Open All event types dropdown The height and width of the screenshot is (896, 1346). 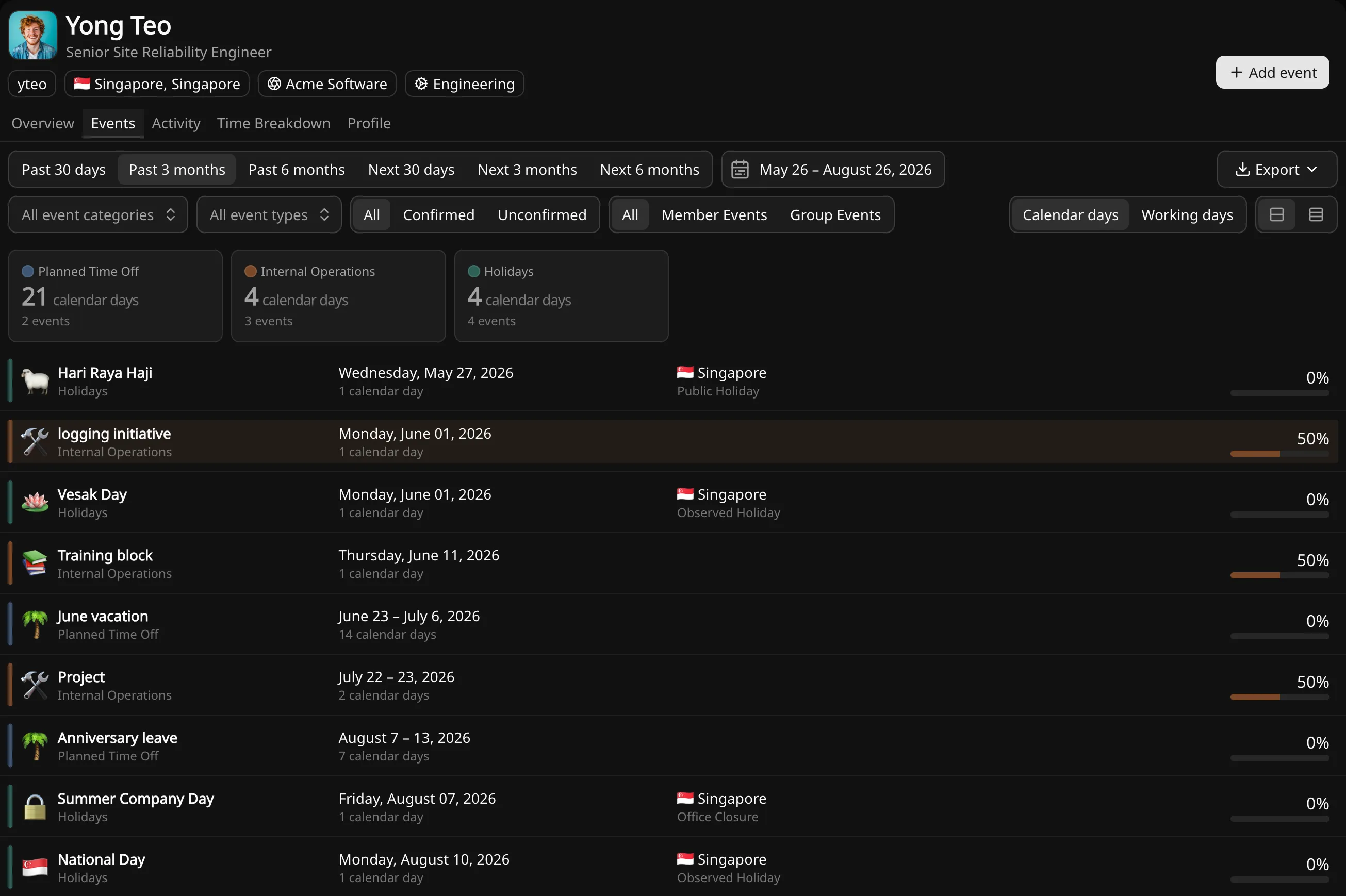(269, 215)
